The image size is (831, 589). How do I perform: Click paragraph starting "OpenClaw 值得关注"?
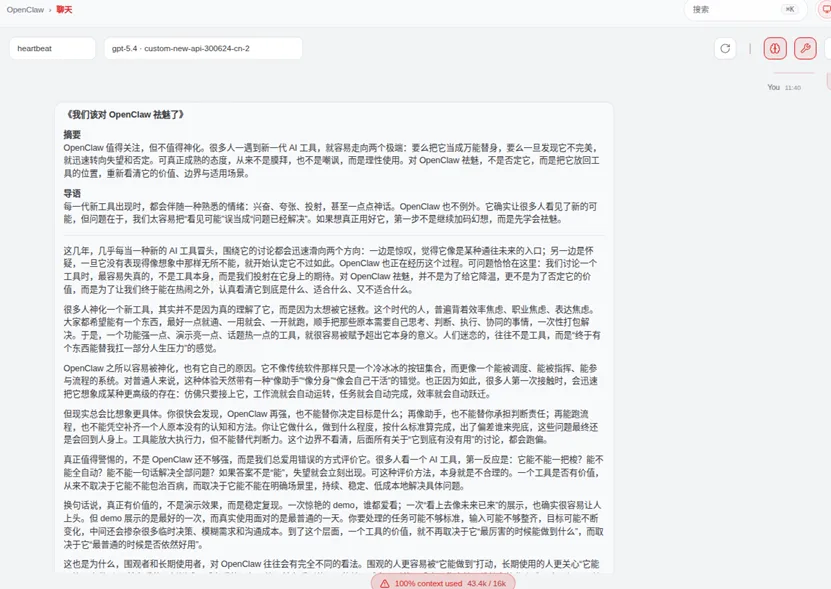tap(332, 161)
